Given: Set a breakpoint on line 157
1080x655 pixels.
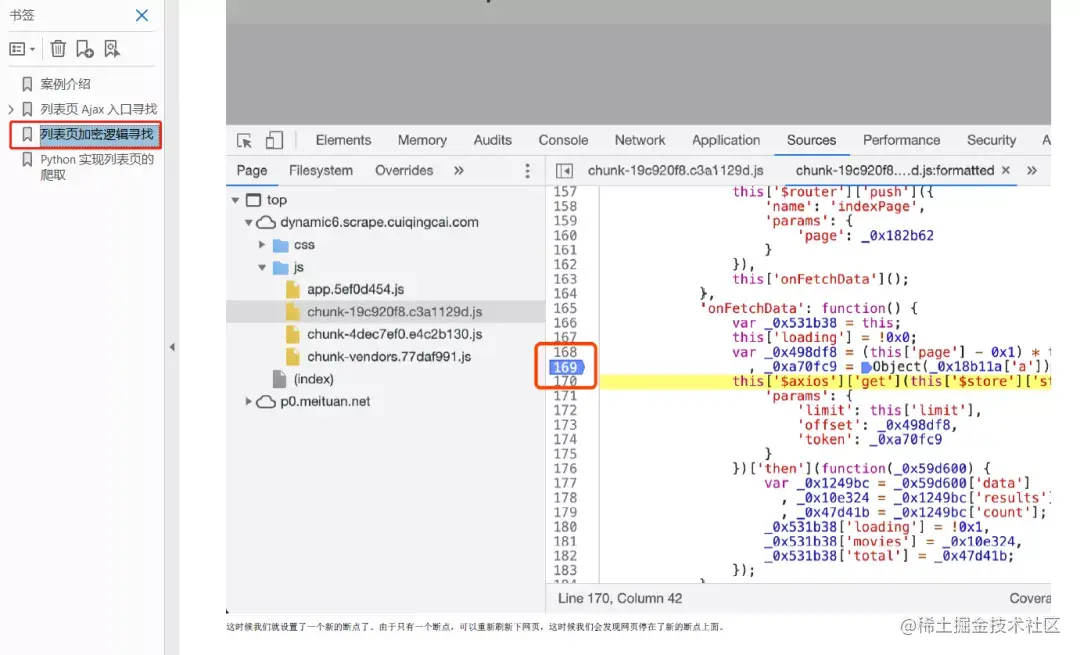Looking at the screenshot, I should (x=565, y=191).
